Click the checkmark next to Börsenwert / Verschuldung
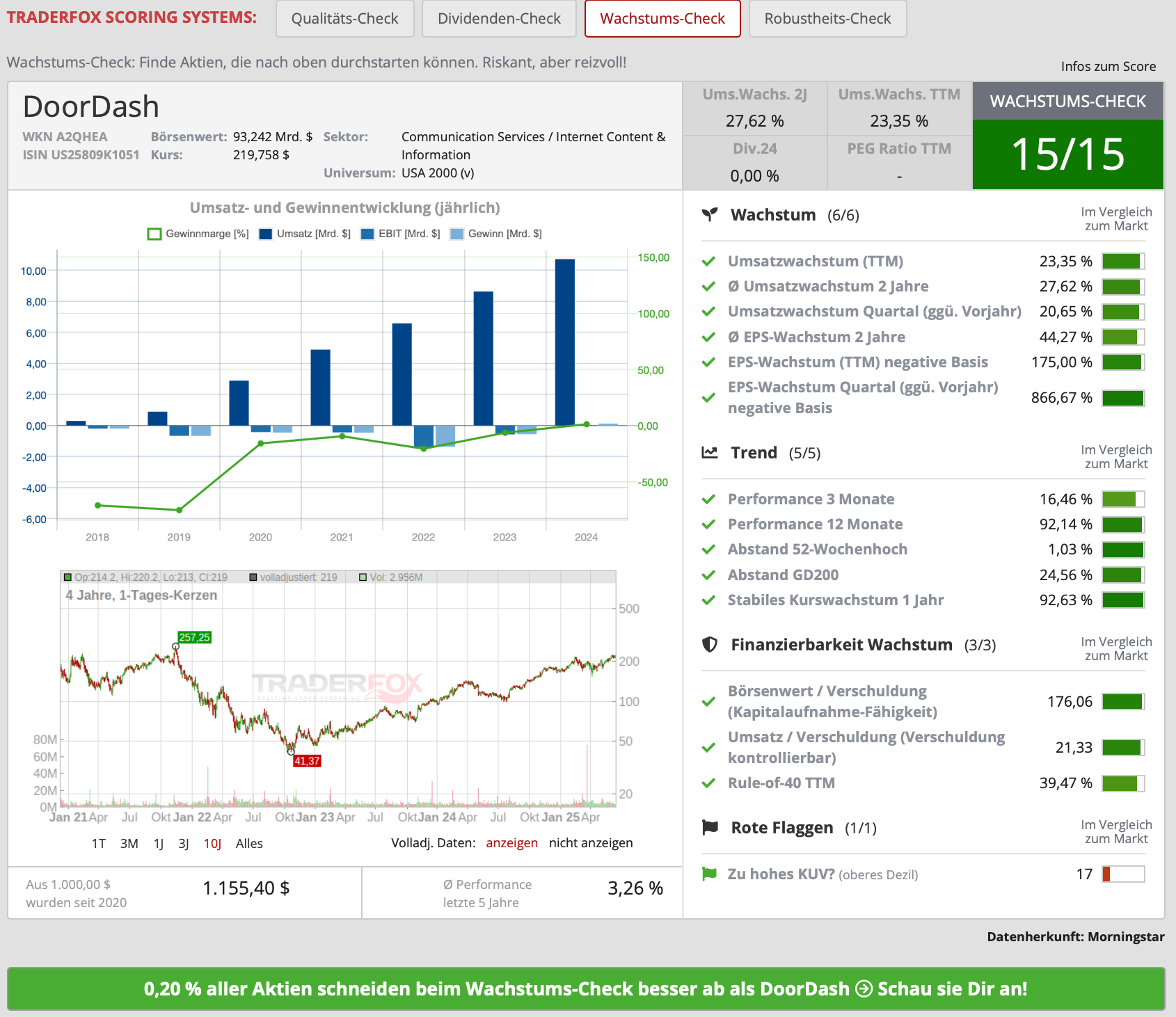The image size is (1176, 1017). click(x=709, y=702)
